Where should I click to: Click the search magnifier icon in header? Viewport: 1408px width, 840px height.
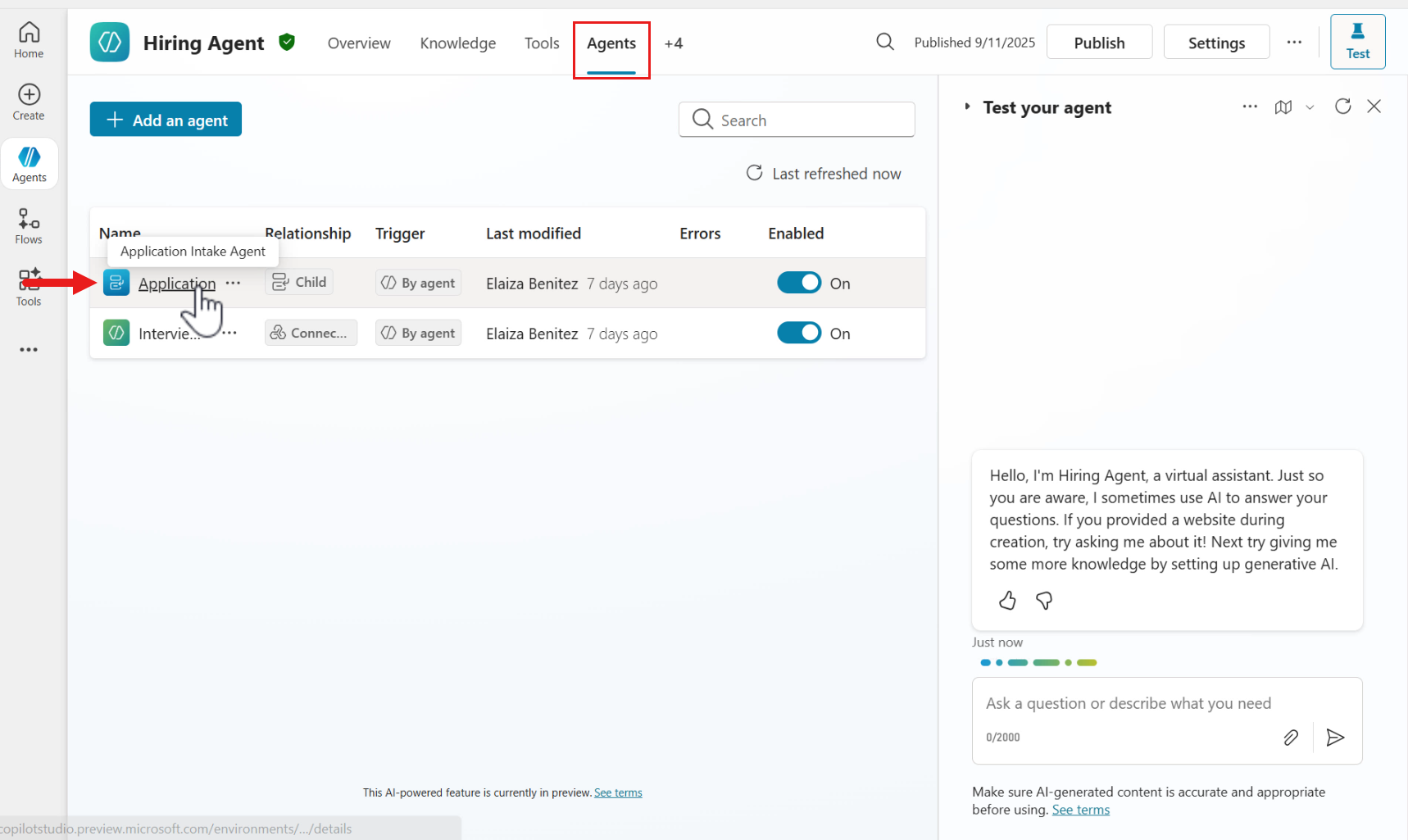[x=884, y=42]
